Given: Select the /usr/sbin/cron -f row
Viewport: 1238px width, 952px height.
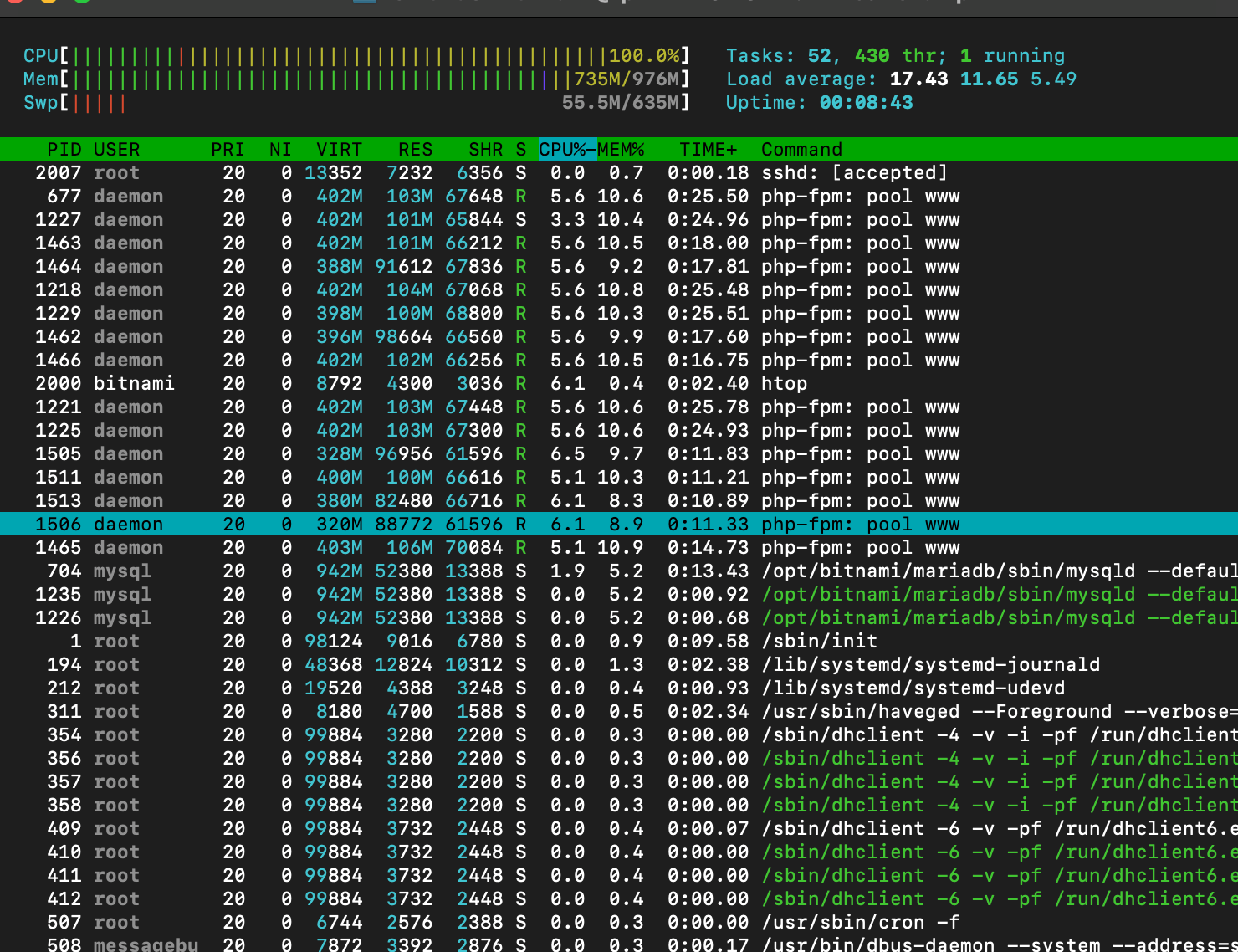Looking at the screenshot, I should tap(619, 922).
